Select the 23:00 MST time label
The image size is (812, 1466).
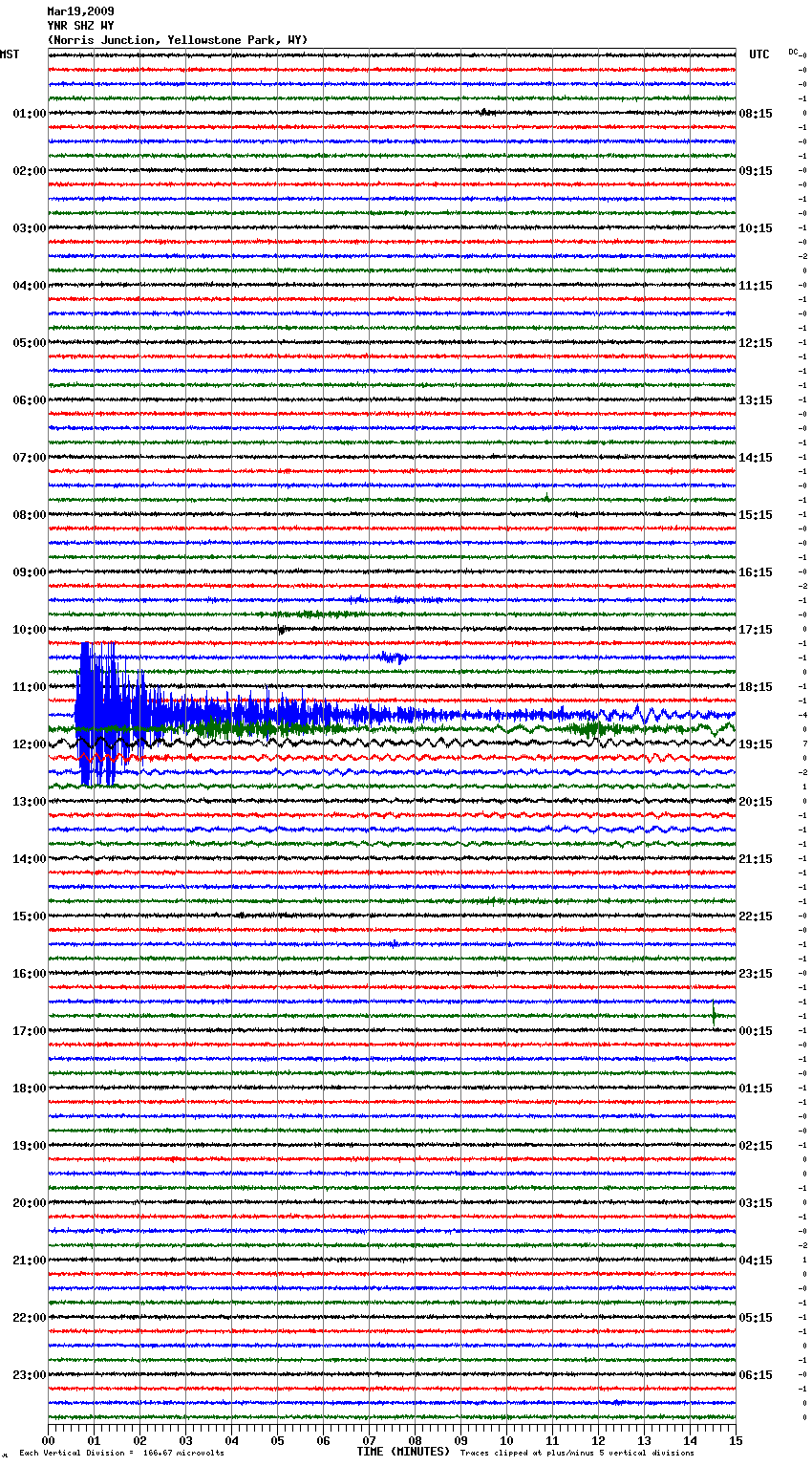[30, 1375]
